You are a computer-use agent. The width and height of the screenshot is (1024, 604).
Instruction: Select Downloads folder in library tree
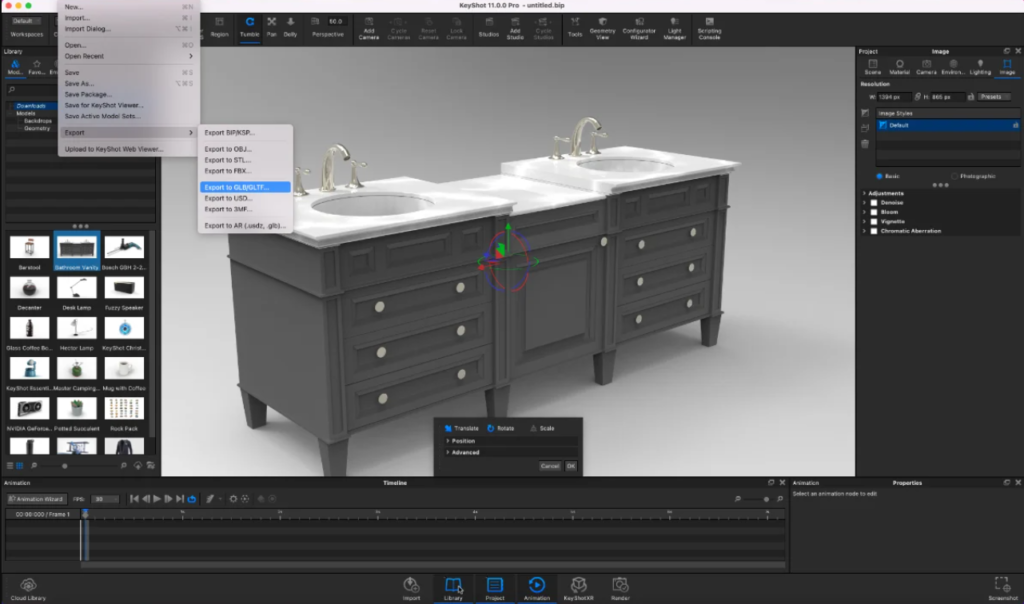click(31, 106)
